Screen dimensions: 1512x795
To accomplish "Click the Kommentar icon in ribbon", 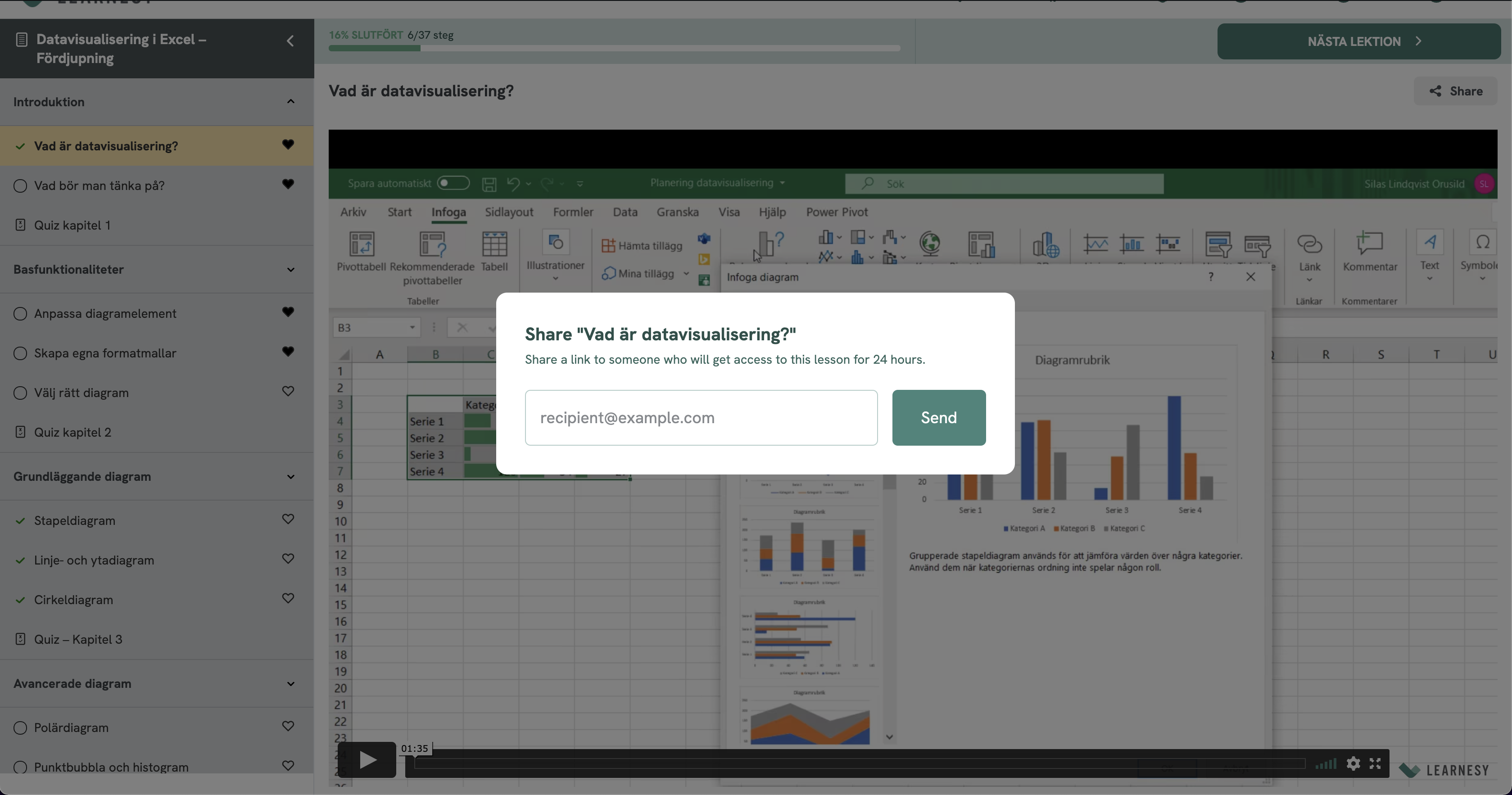I will pos(1369,243).
